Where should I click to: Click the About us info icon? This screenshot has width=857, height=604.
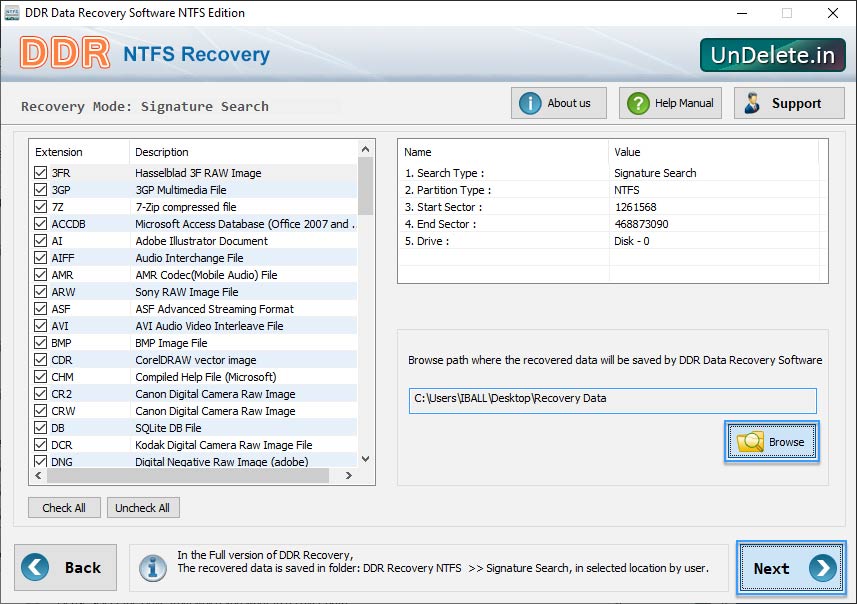pyautogui.click(x=530, y=103)
